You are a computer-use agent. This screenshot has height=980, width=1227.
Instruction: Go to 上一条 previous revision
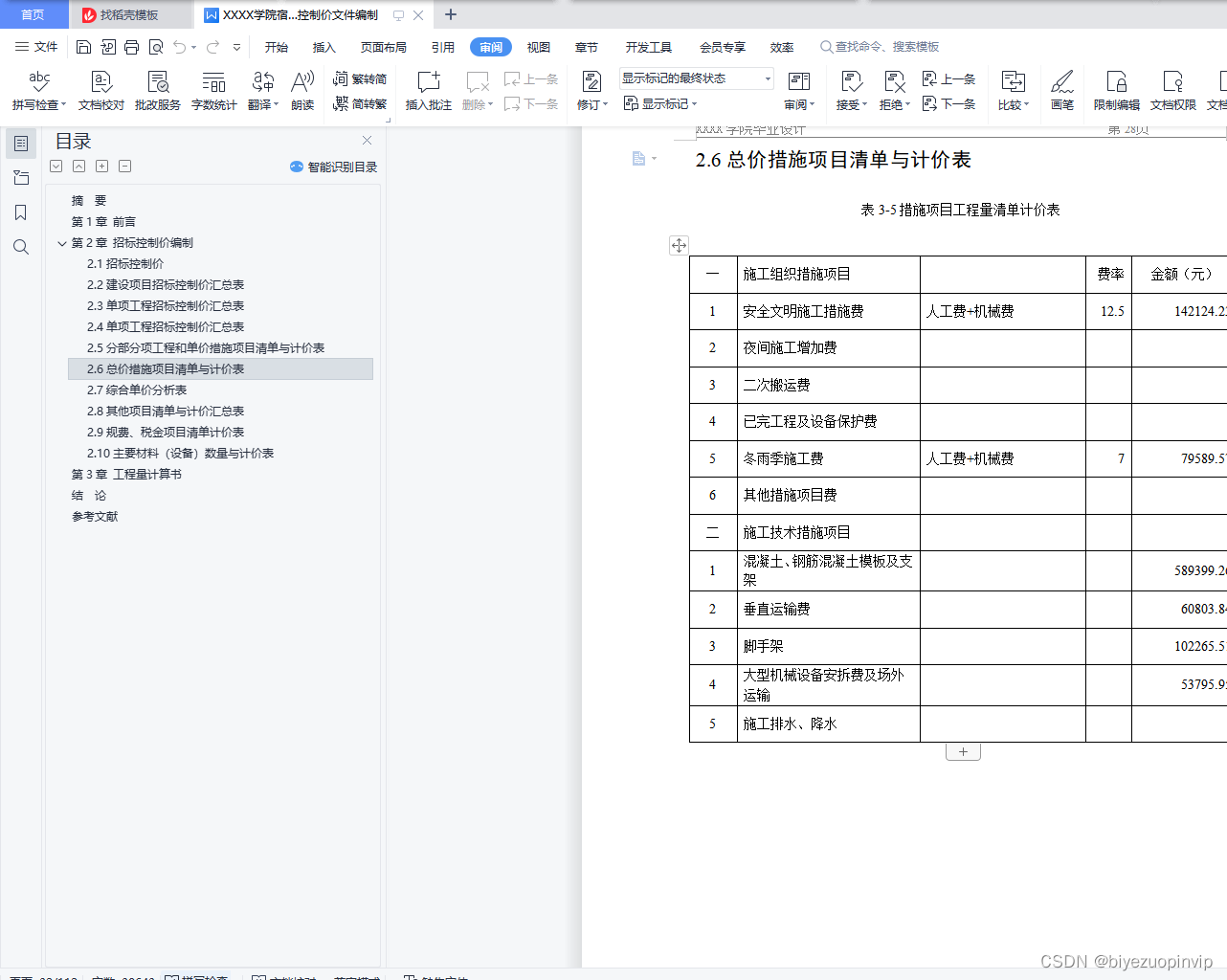(x=948, y=79)
